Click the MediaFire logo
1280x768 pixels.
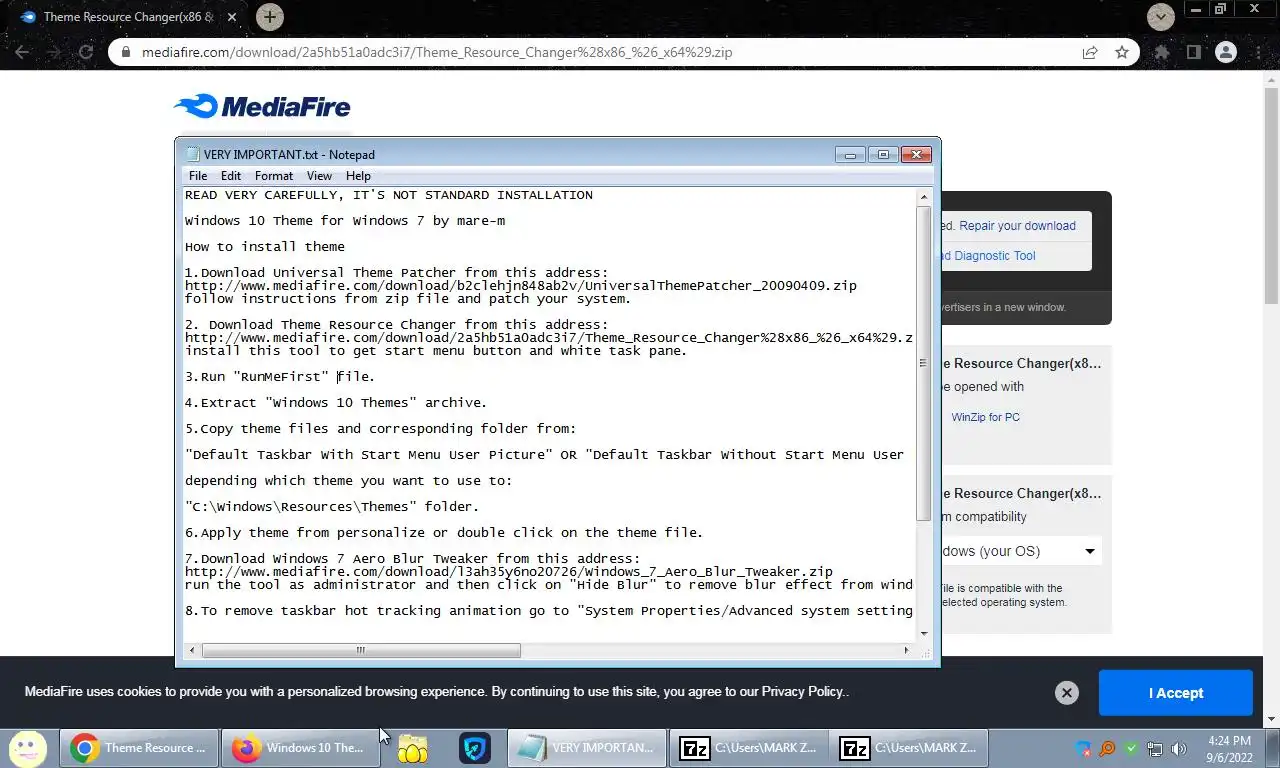pyautogui.click(x=262, y=106)
